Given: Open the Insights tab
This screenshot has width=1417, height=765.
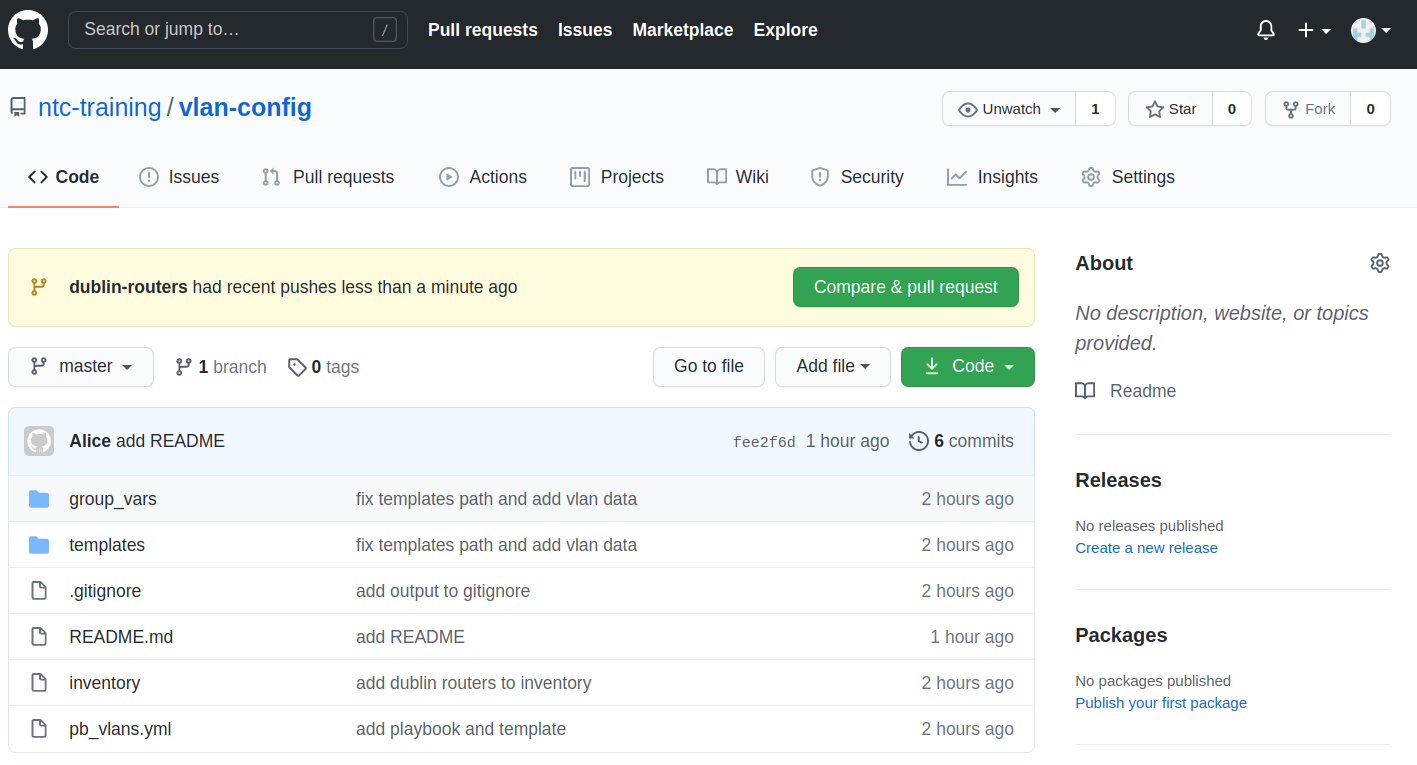Looking at the screenshot, I should pos(992,177).
